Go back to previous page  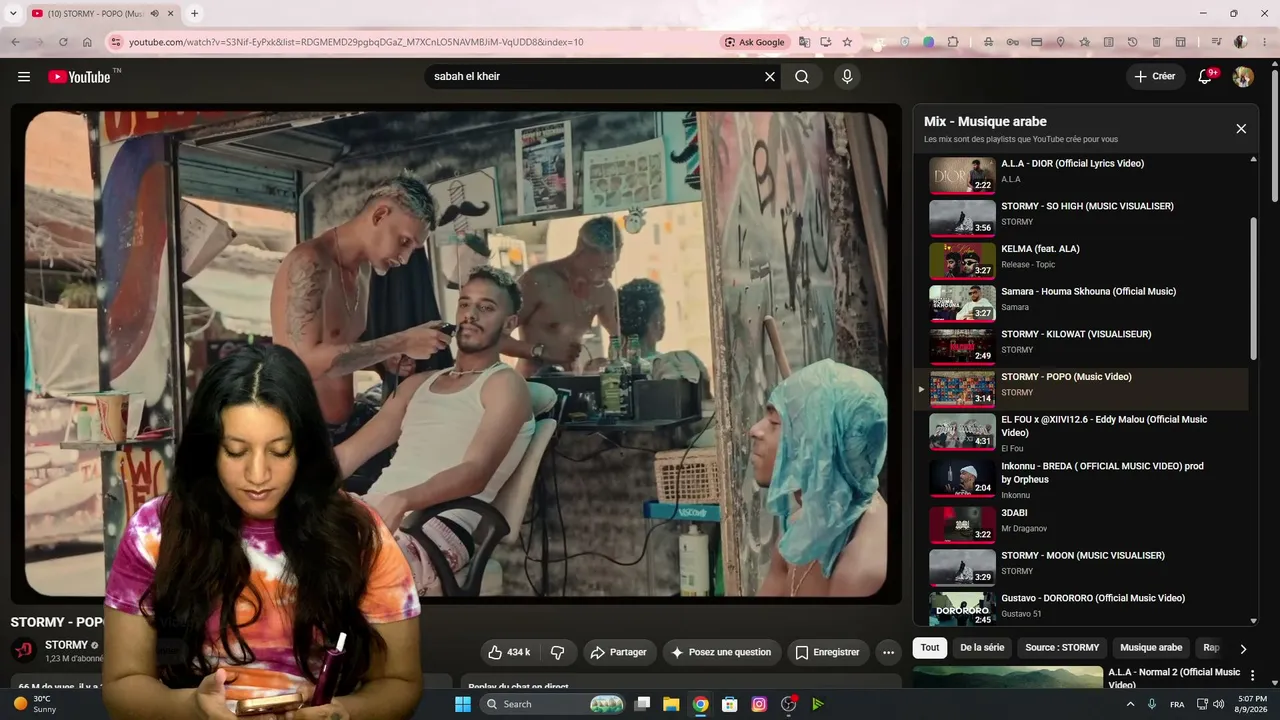pos(15,42)
